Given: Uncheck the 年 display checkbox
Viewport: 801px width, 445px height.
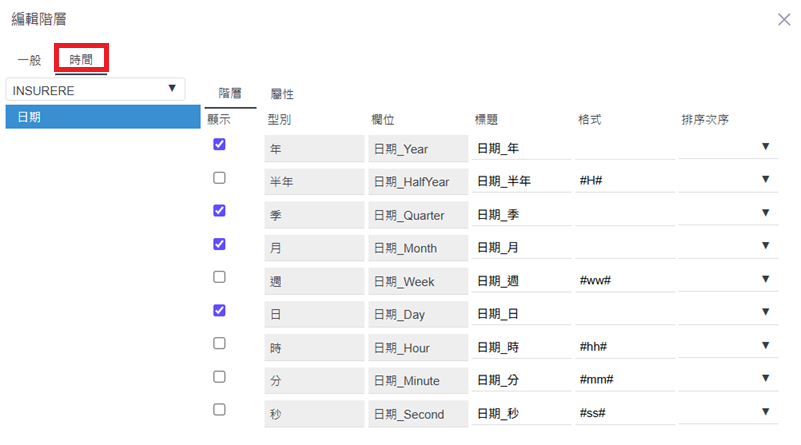Looking at the screenshot, I should [x=220, y=145].
